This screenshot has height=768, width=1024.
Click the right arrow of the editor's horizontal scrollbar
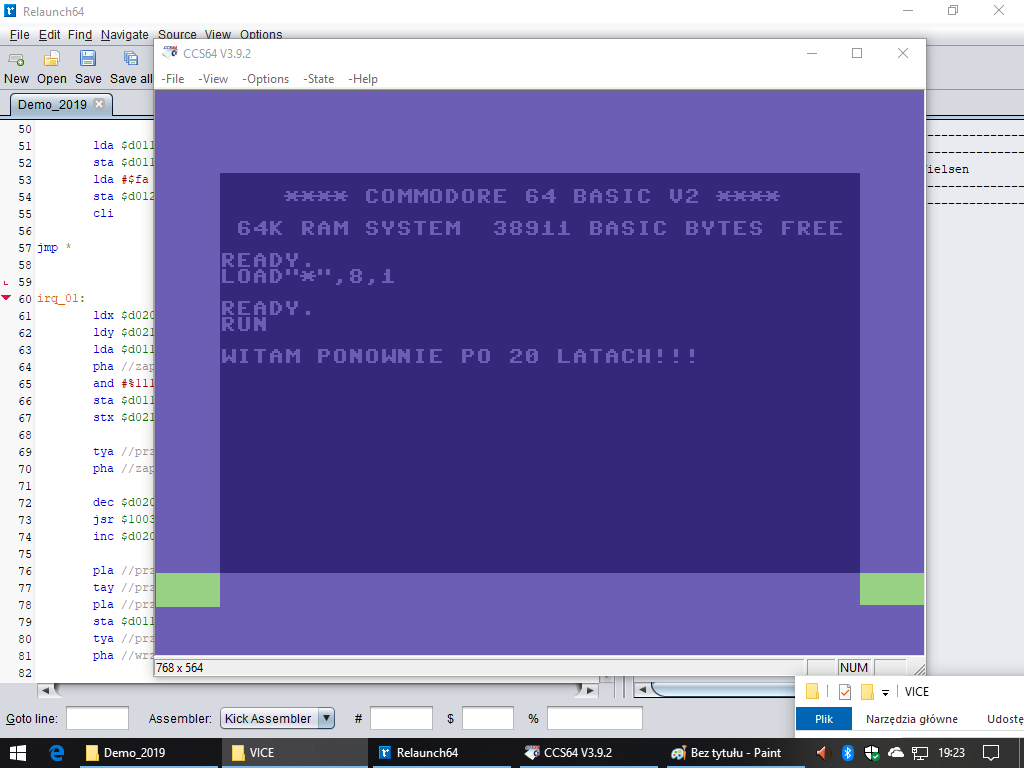pos(590,690)
